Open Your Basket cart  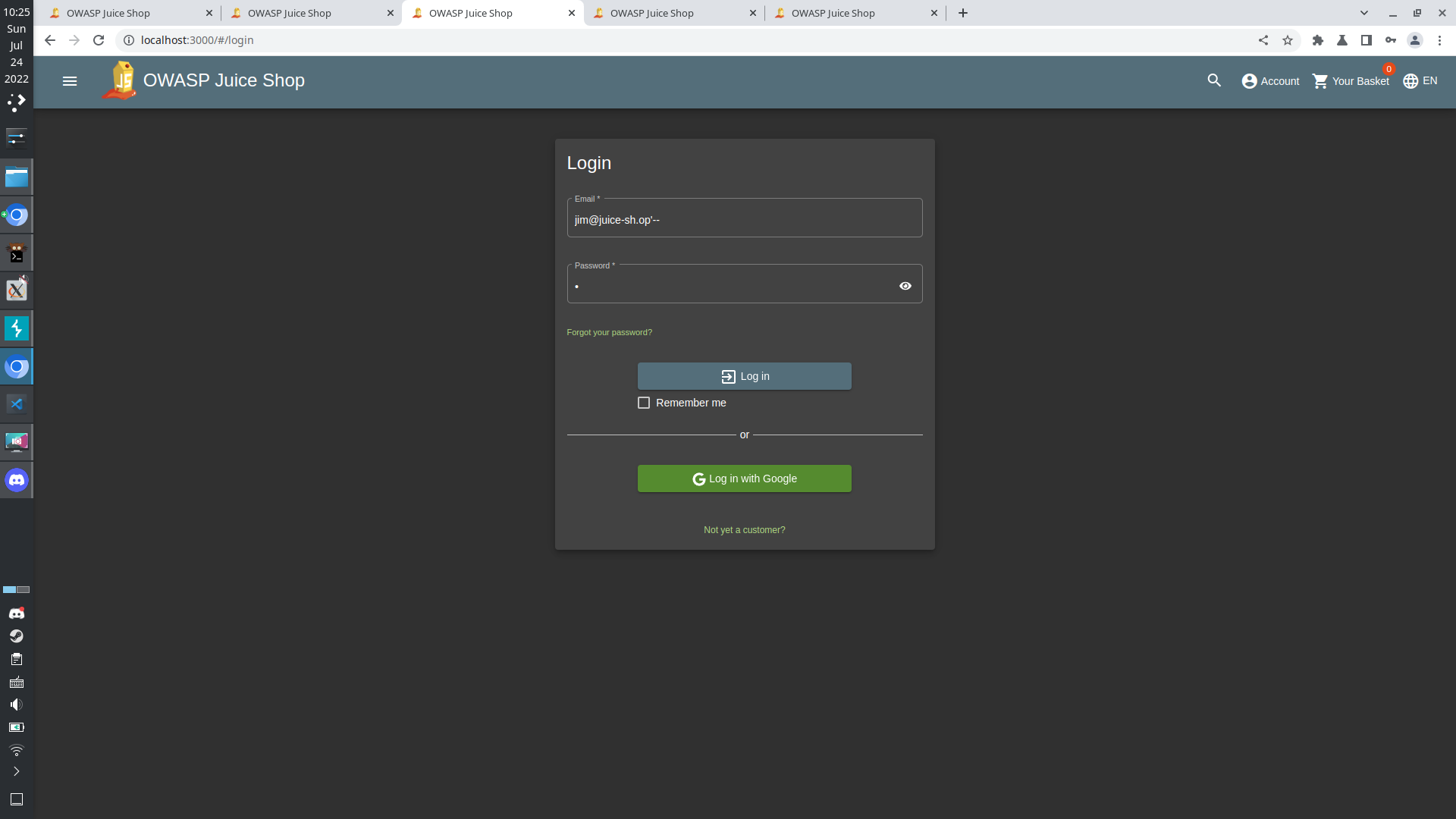1351,81
